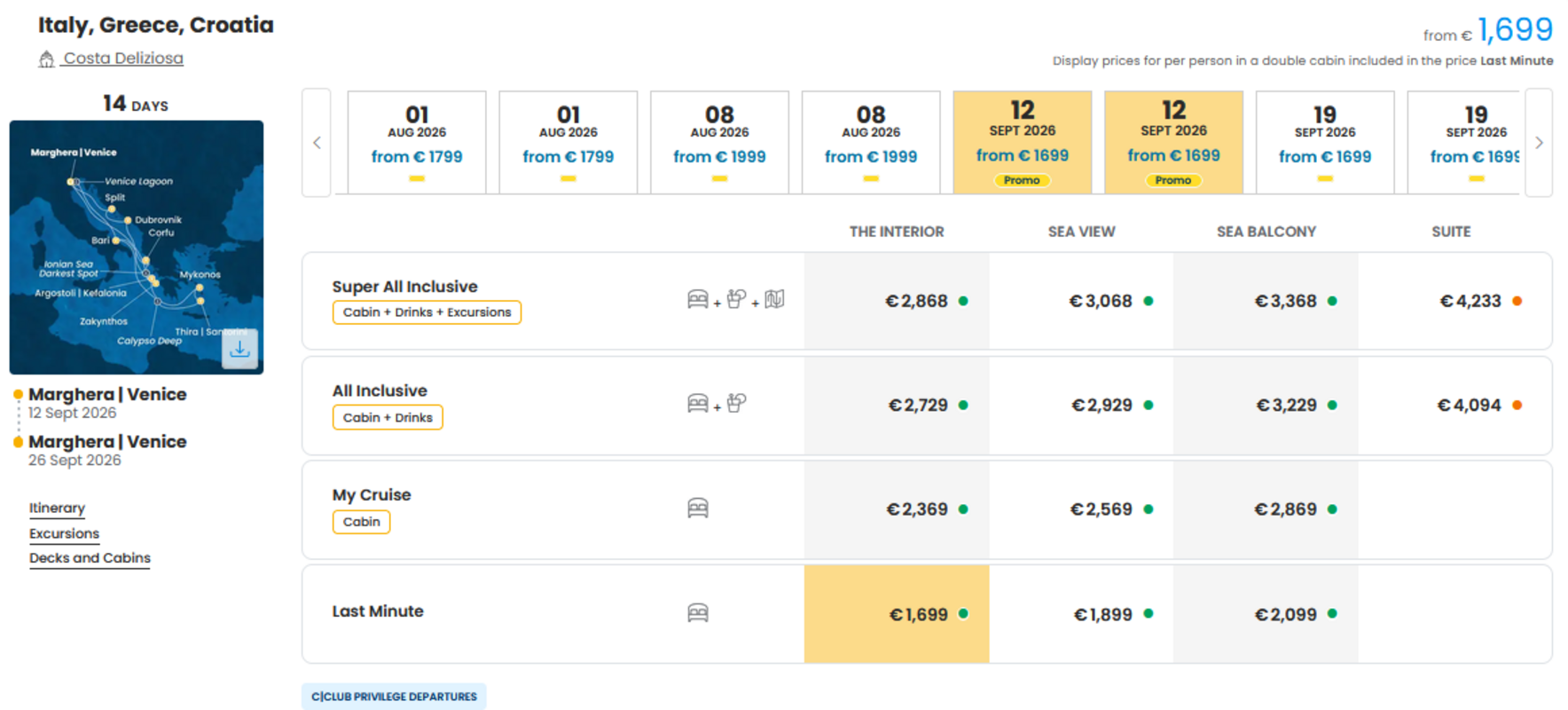Image resolution: width=1568 pixels, height=710 pixels.
Task: Download the itinerary map image
Action: pos(239,349)
